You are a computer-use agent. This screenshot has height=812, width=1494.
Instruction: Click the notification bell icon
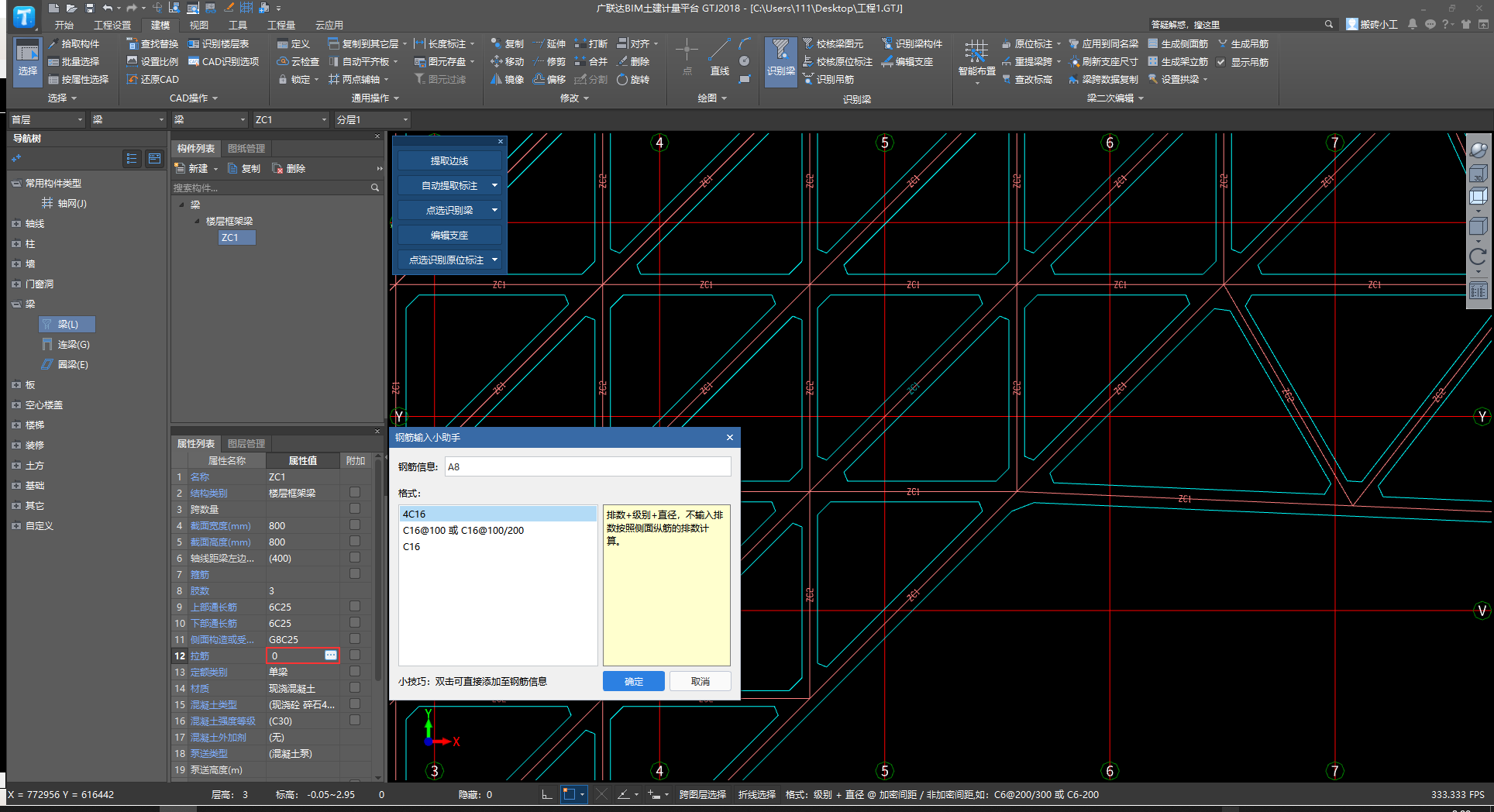point(1413,24)
